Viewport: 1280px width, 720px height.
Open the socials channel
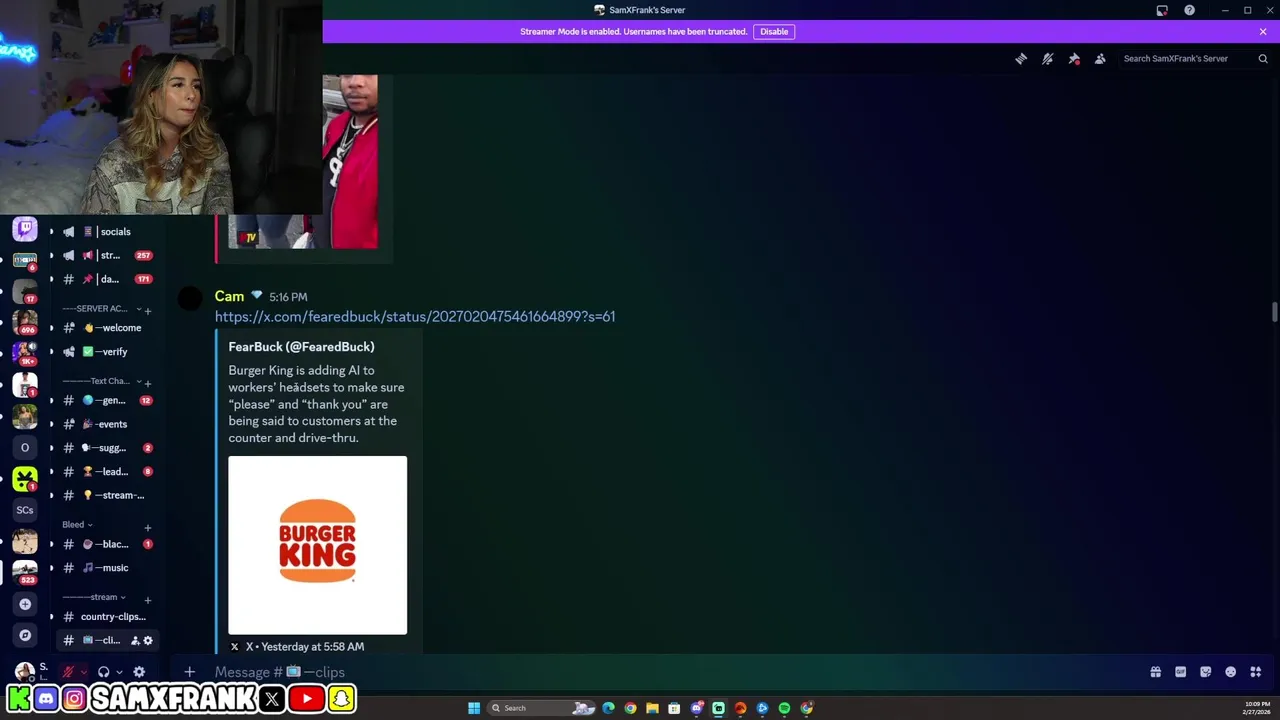pos(106,232)
